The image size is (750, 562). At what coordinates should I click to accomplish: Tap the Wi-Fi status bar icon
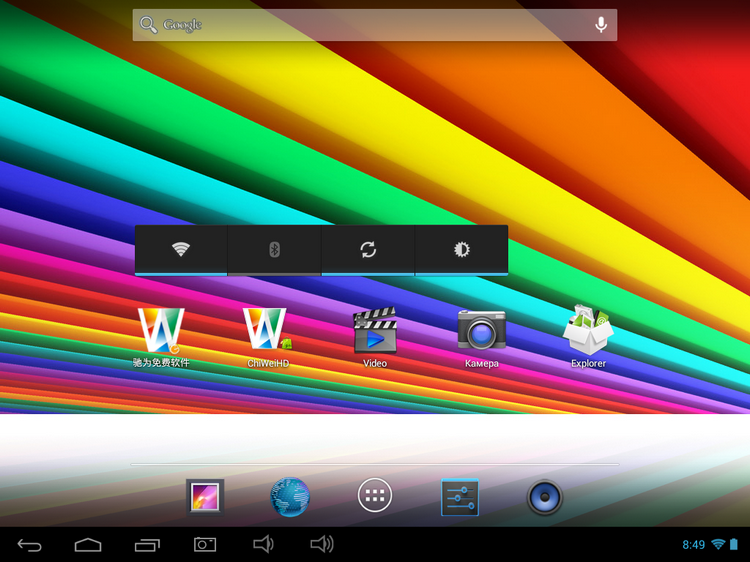[718, 544]
